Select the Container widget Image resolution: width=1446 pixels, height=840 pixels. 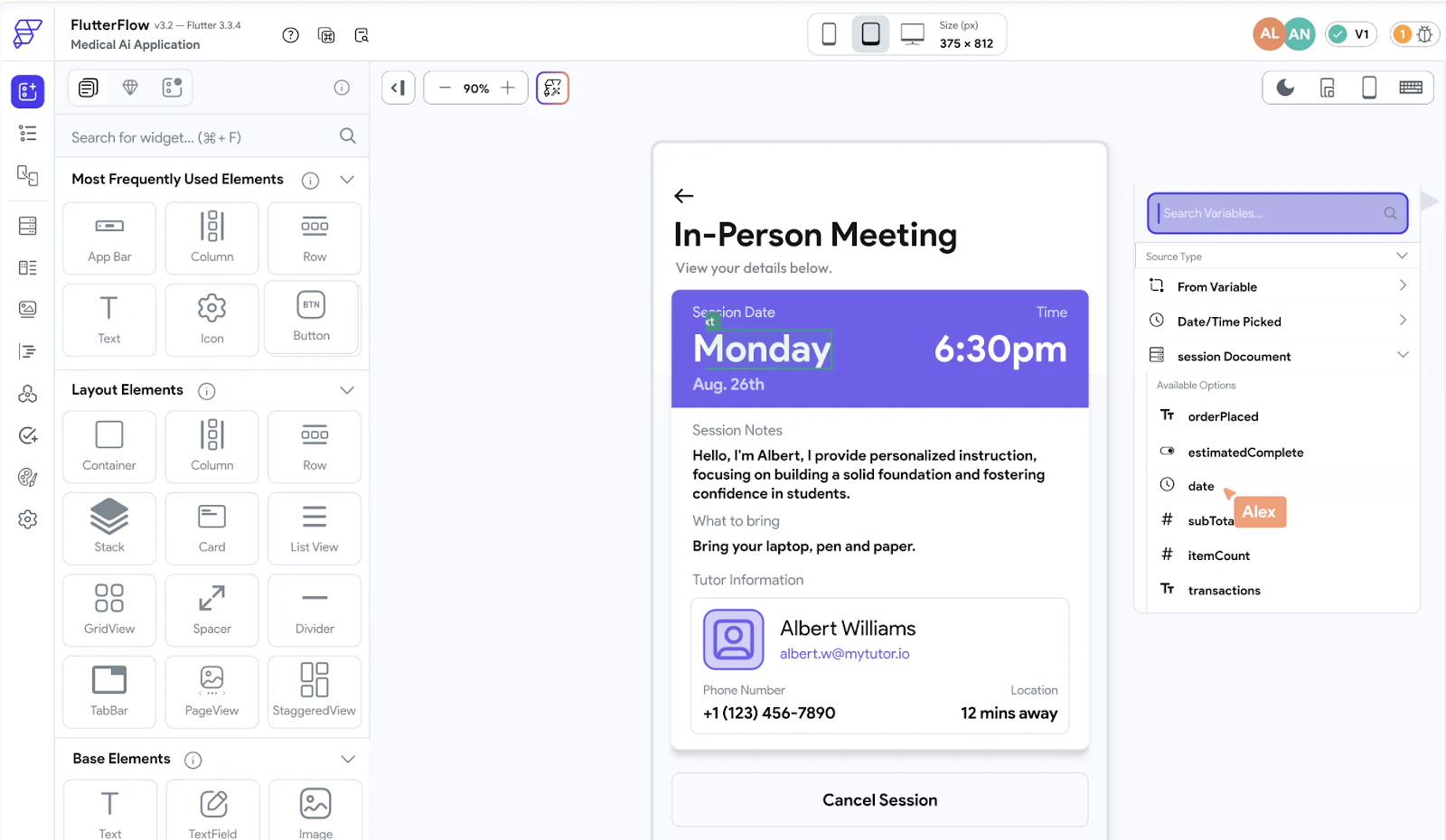tap(109, 447)
